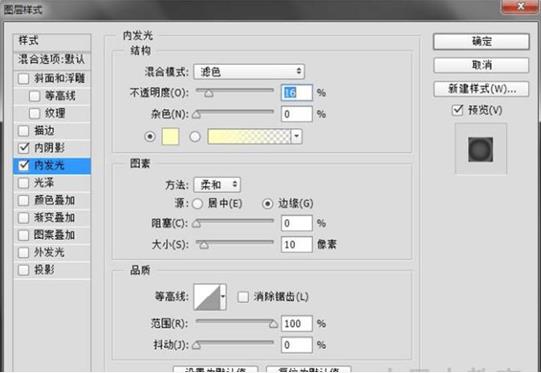Select the 居中(E) source radio button
Viewport: 541px width, 373px height.
click(x=197, y=204)
